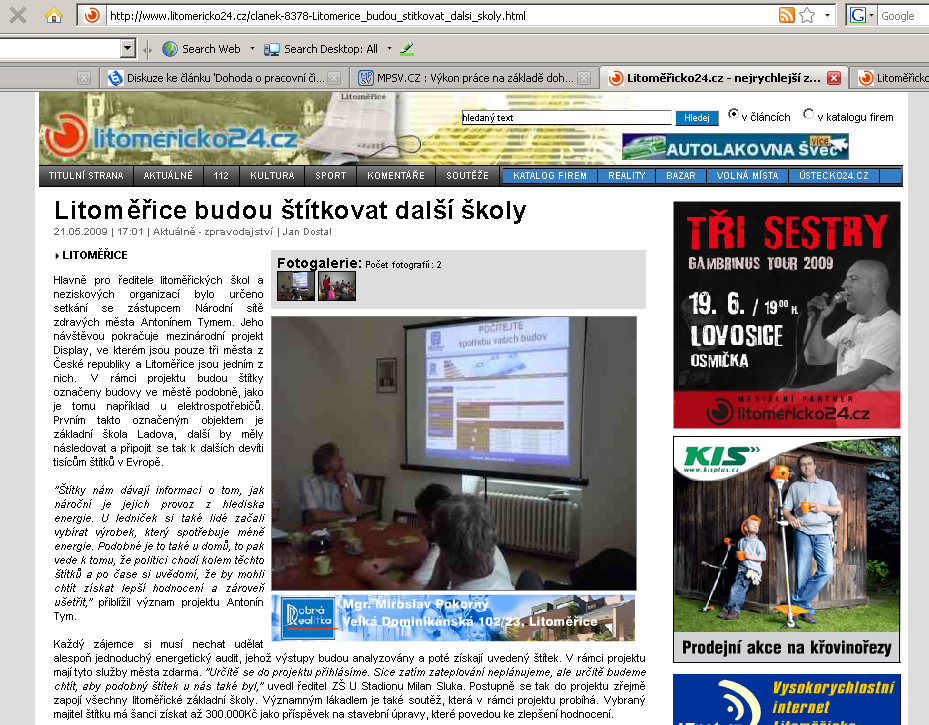
Task: Open the VOLNÁ MÍSTA menu item
Action: pyautogui.click(x=748, y=176)
